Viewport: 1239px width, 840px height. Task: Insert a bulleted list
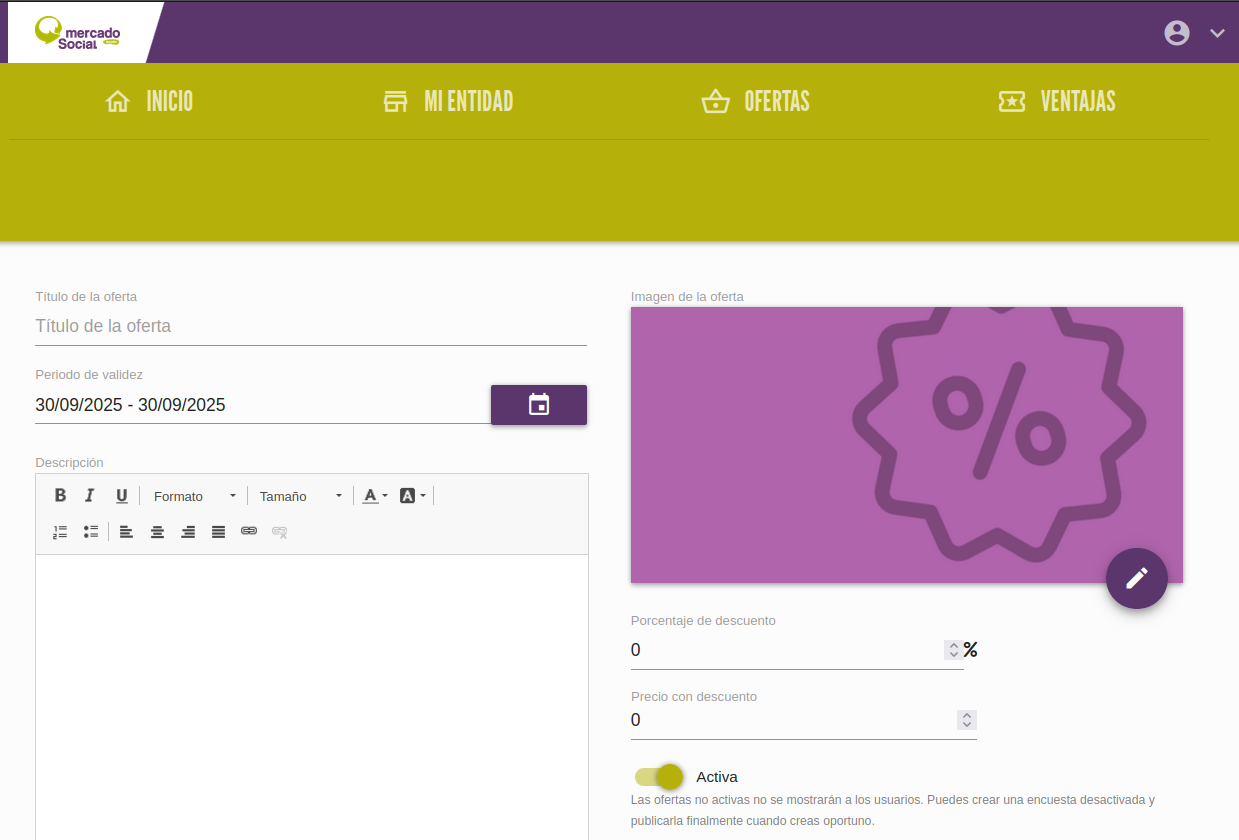pos(91,532)
